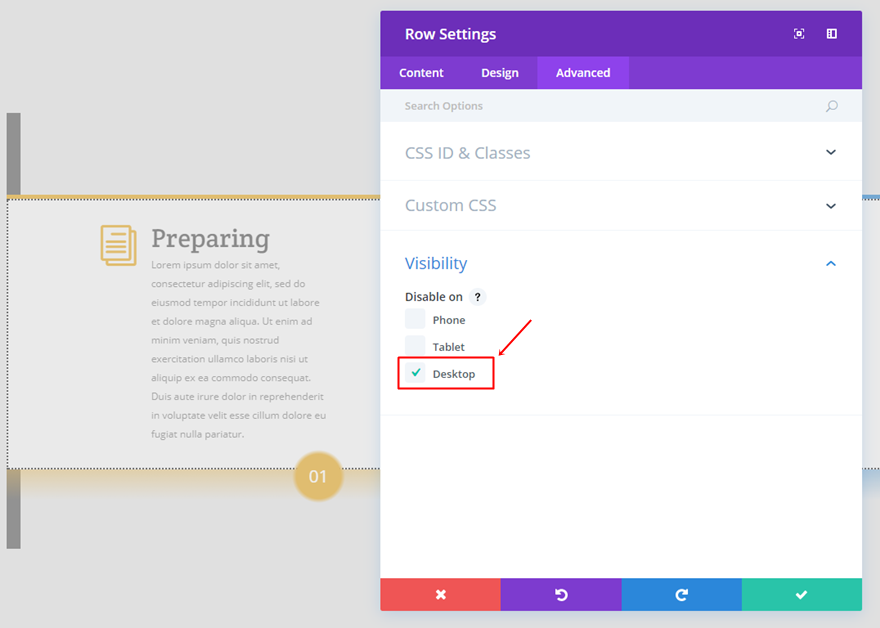Save changes with the green checkmark
The image size is (880, 628).
801,594
